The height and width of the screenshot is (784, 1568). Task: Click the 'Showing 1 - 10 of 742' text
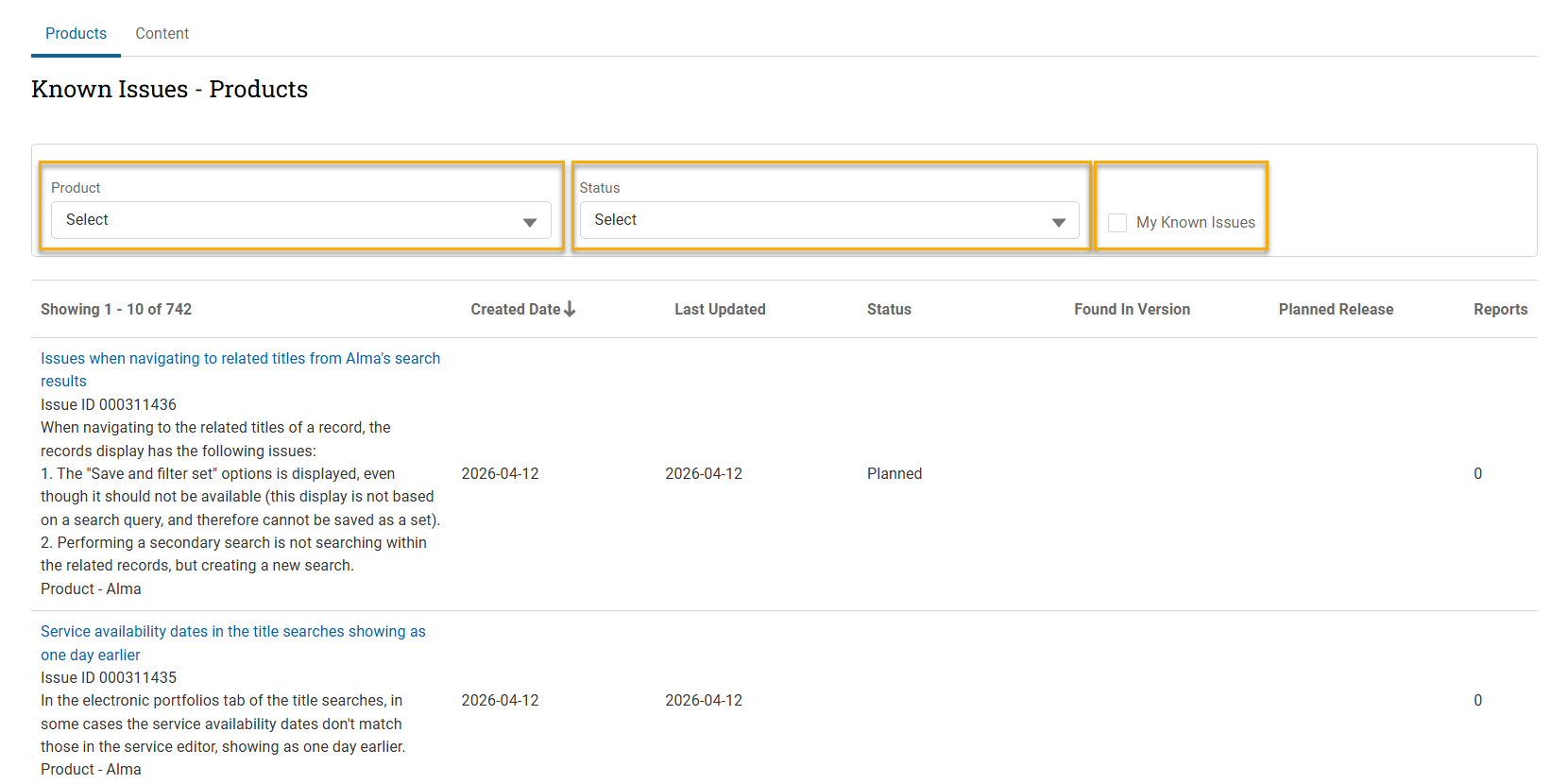pyautogui.click(x=116, y=310)
